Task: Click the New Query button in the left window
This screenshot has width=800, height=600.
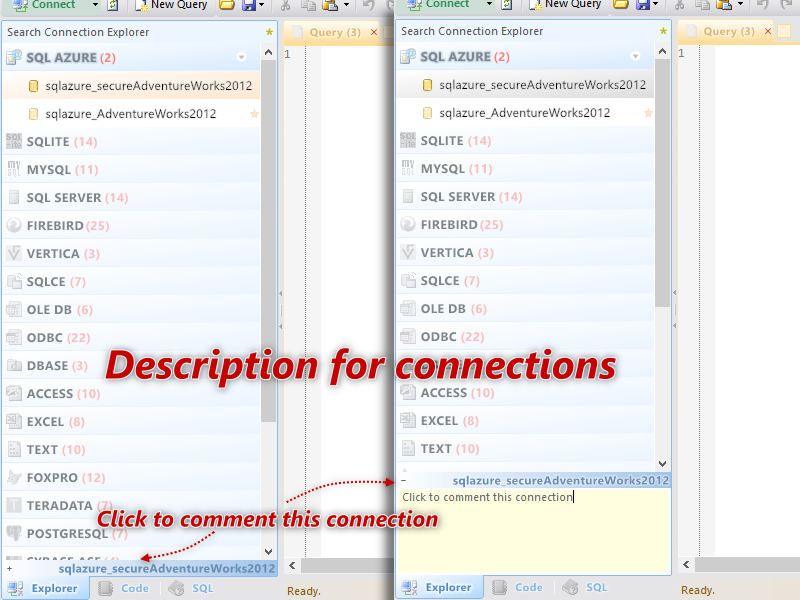Action: [171, 5]
